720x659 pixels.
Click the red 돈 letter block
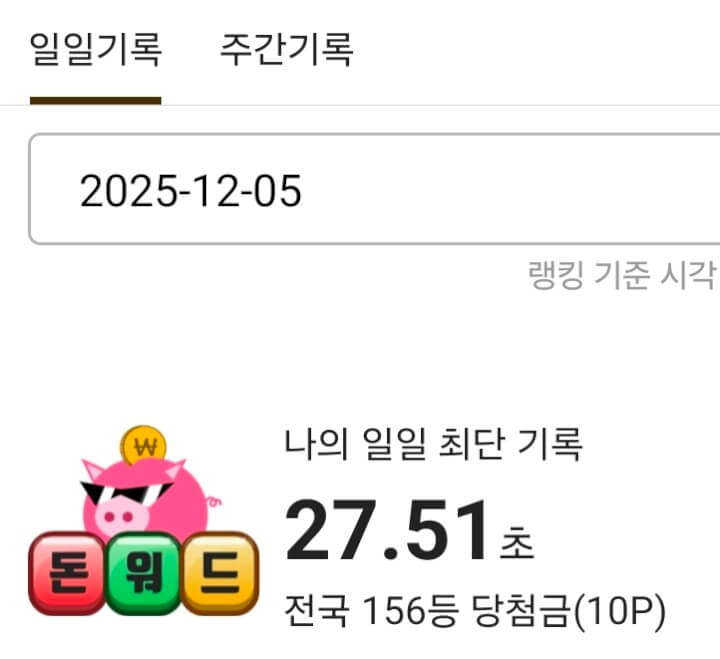[x=68, y=573]
